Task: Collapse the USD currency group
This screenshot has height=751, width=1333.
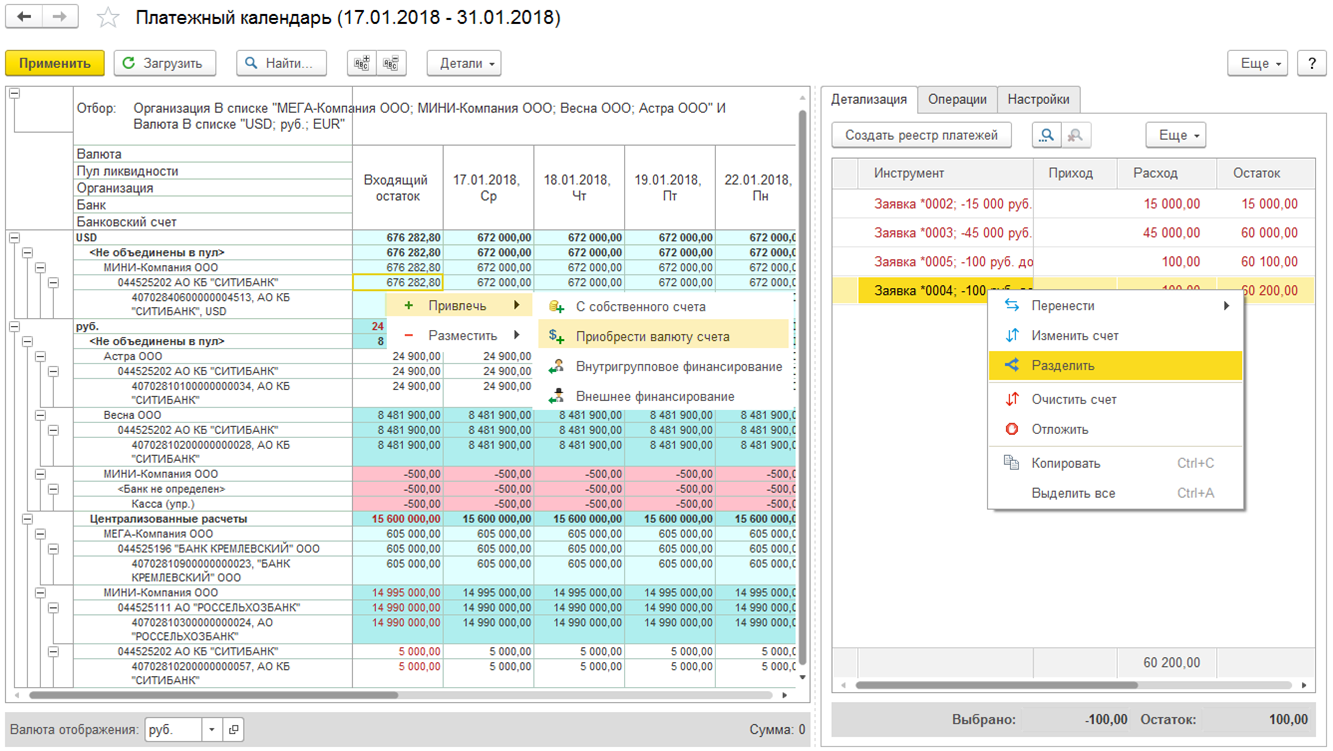Action: tap(14, 238)
